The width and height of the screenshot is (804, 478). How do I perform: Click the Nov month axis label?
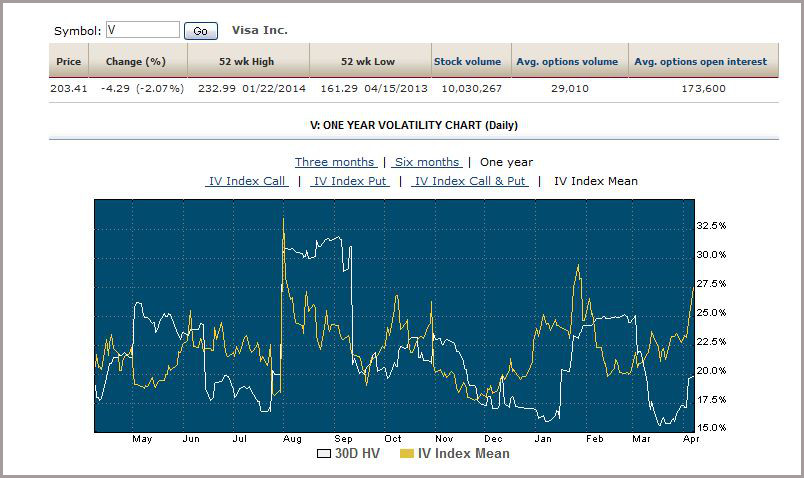pos(444,439)
